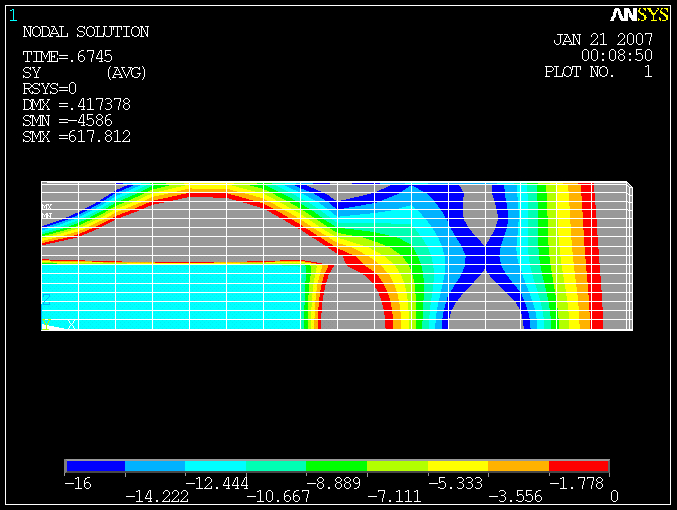Viewport: 677px width, 510px height.
Task: Click the NODAL SOLUTION title text
Action: click(85, 32)
